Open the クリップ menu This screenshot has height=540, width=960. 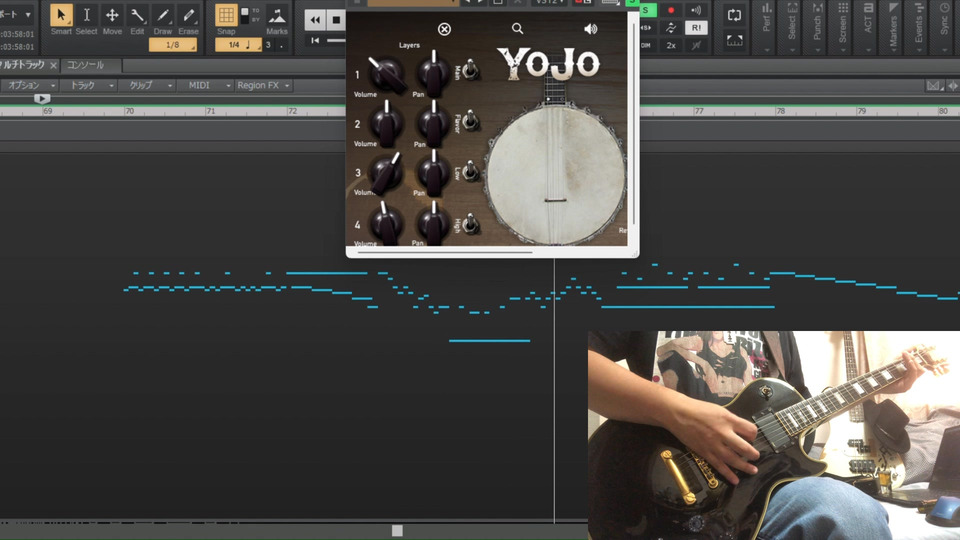146,85
